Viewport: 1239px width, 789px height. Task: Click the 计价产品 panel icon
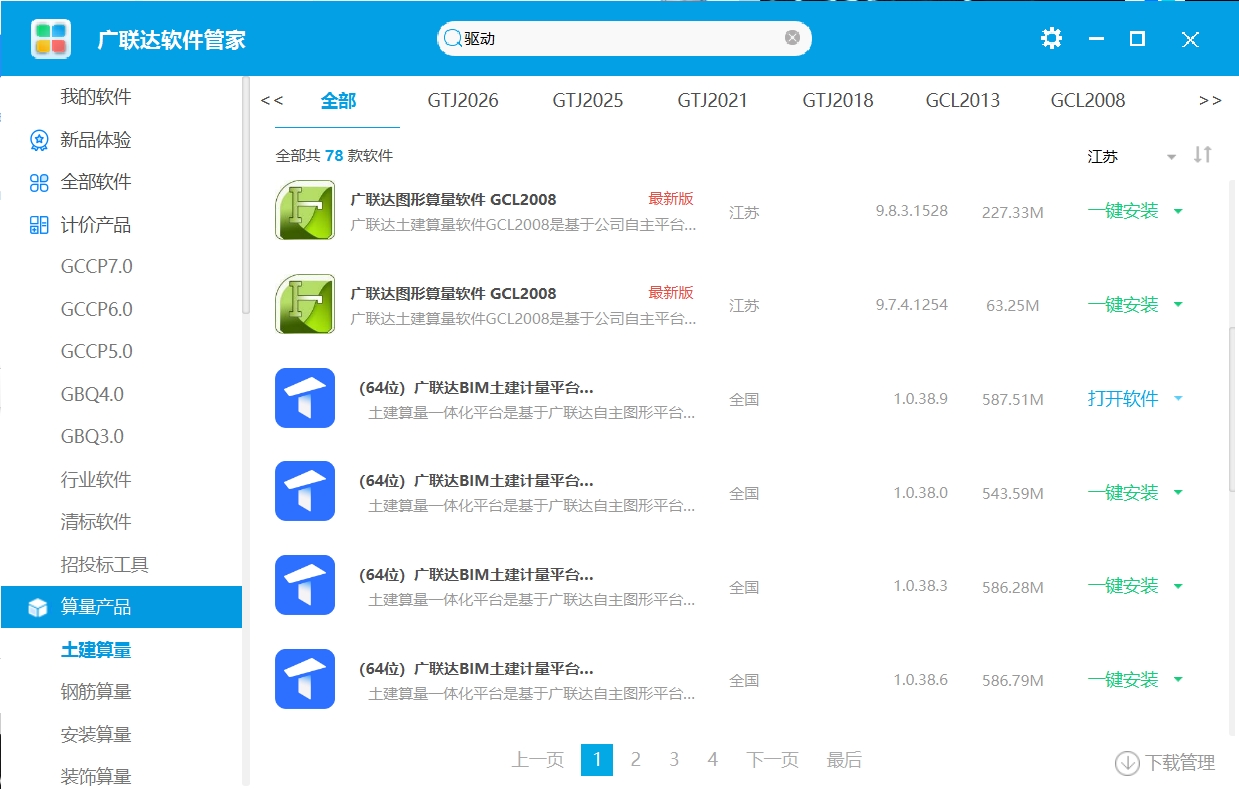click(x=39, y=225)
